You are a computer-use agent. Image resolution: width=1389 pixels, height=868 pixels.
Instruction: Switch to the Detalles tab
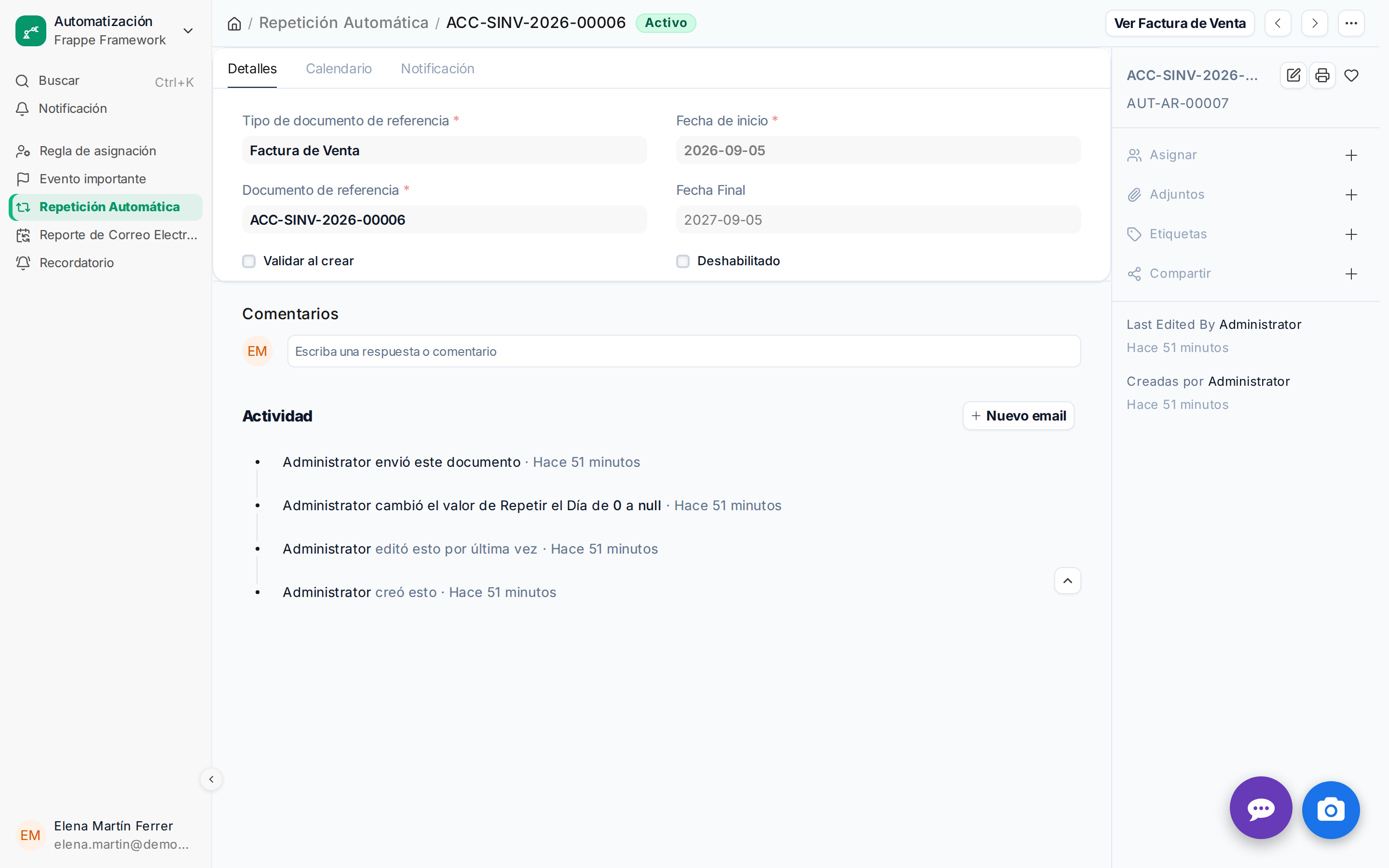coord(252,69)
